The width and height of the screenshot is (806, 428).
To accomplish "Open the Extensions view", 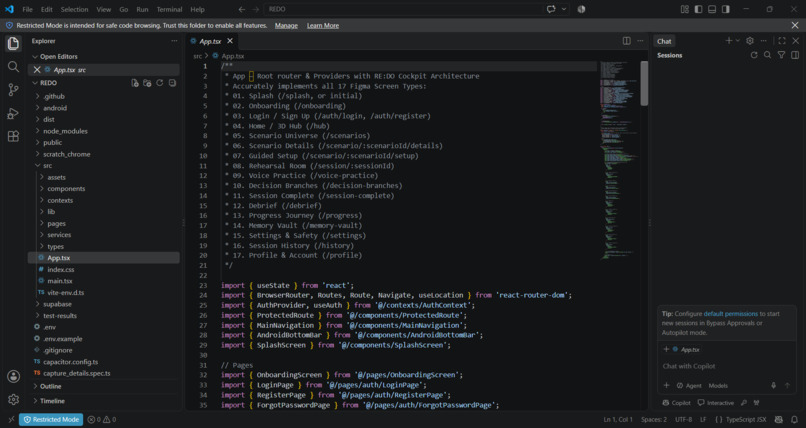I will (13, 136).
